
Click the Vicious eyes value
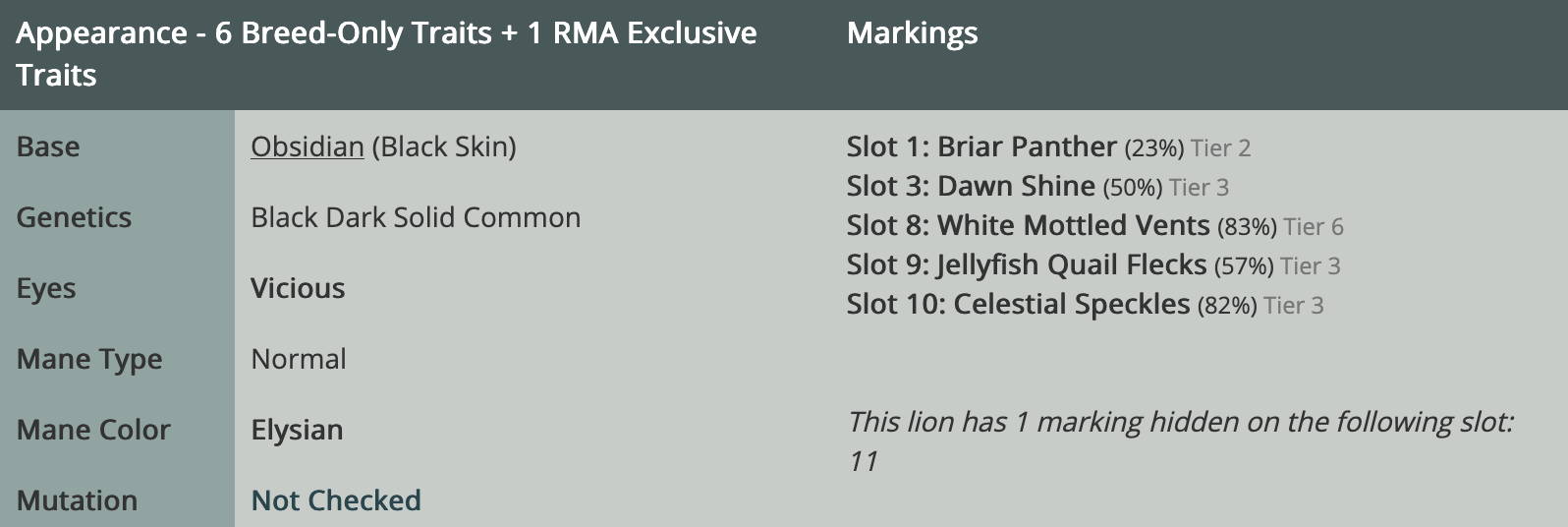click(x=298, y=288)
